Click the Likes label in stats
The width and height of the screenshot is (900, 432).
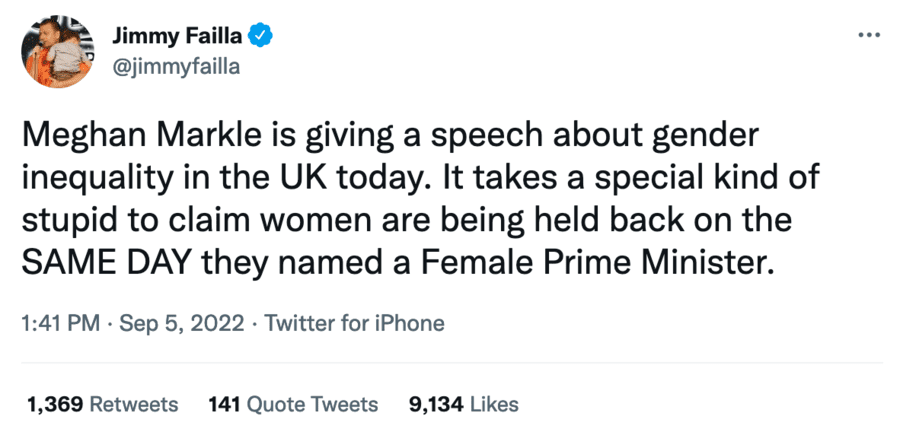[494, 404]
